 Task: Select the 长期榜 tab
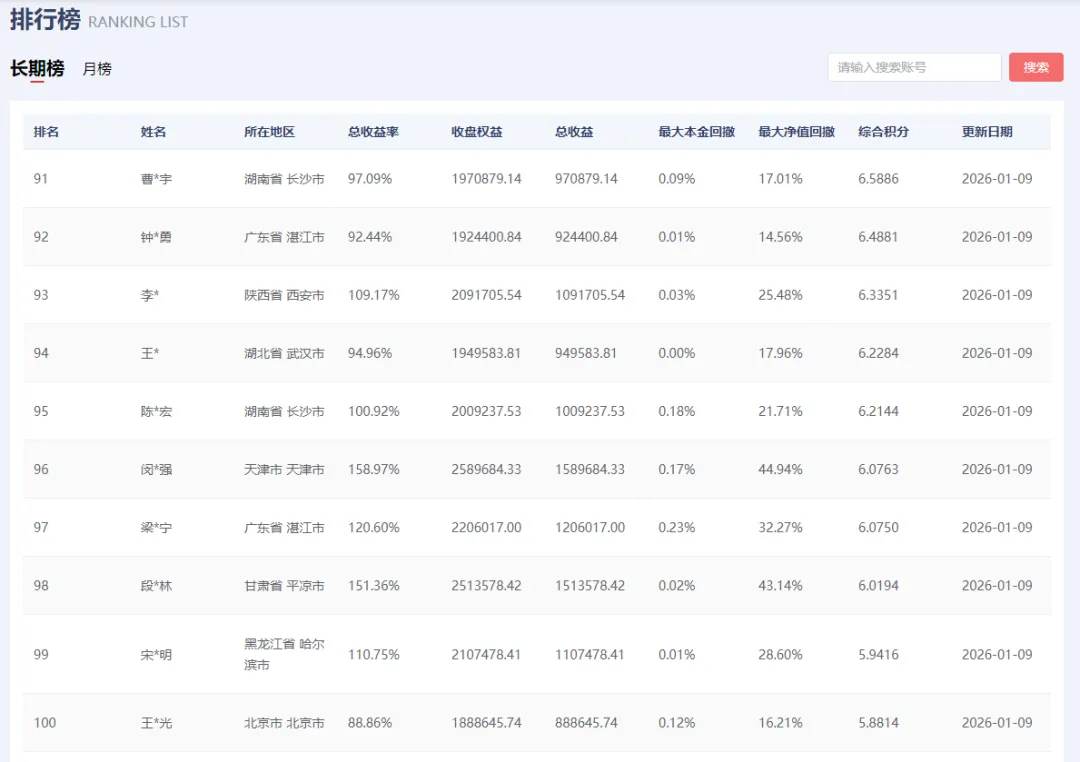pyautogui.click(x=37, y=68)
